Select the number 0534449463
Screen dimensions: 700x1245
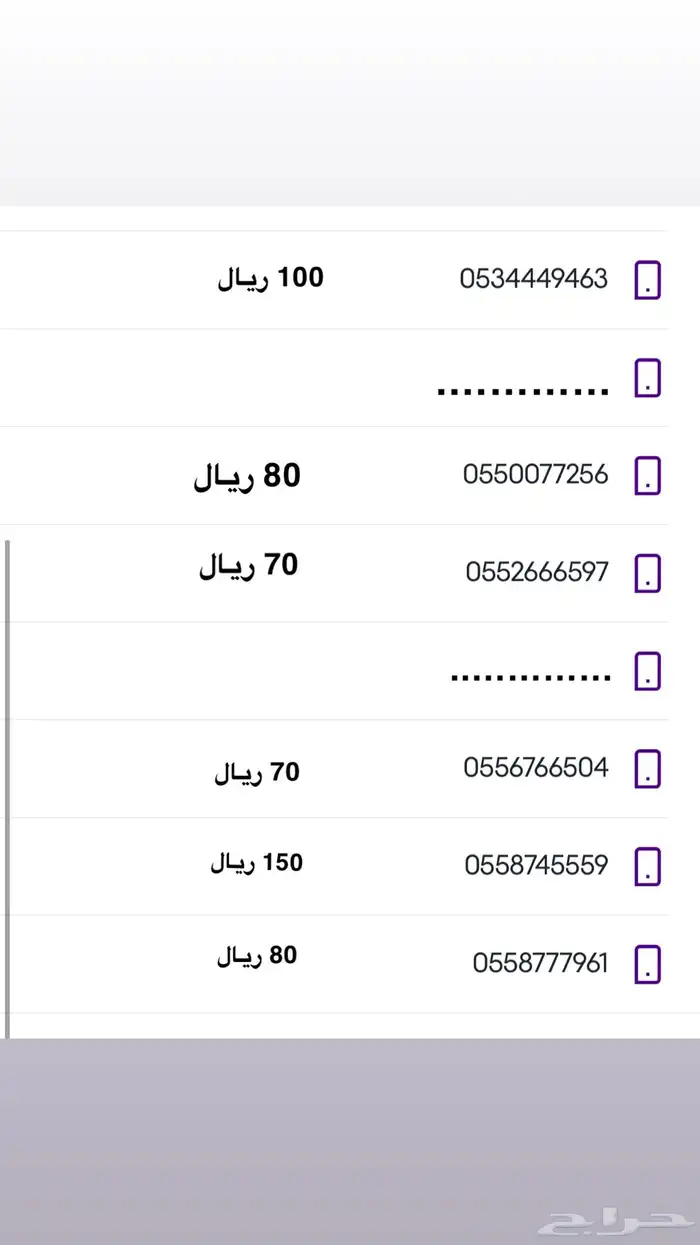[x=536, y=279]
